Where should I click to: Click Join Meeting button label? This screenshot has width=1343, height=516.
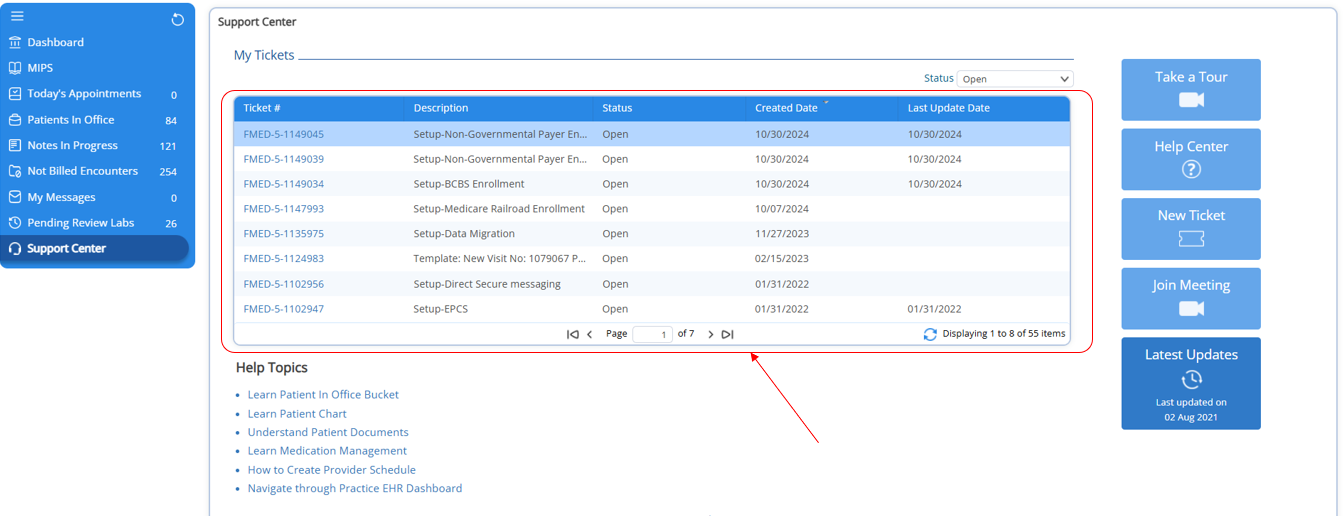pos(1191,285)
